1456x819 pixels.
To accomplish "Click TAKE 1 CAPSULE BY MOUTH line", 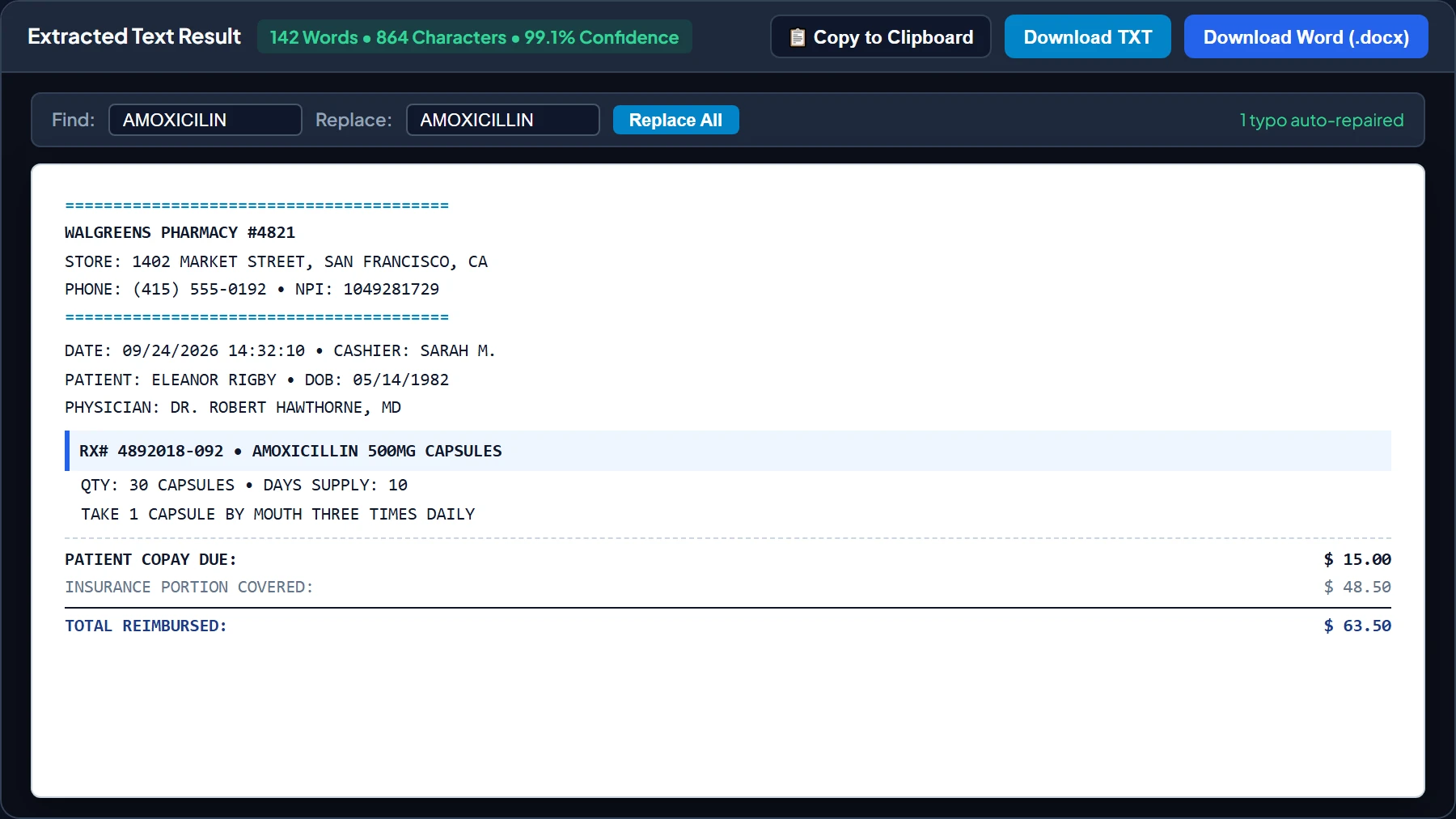I will pos(277,514).
